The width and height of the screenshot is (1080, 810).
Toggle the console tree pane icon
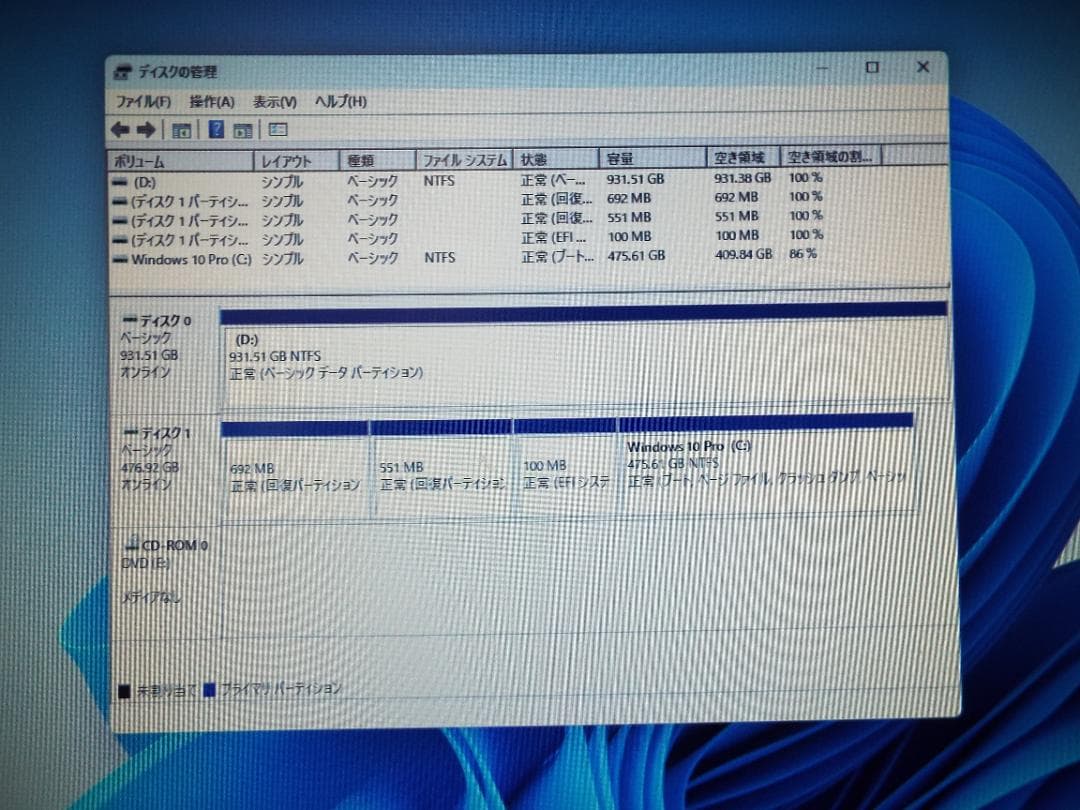point(182,130)
